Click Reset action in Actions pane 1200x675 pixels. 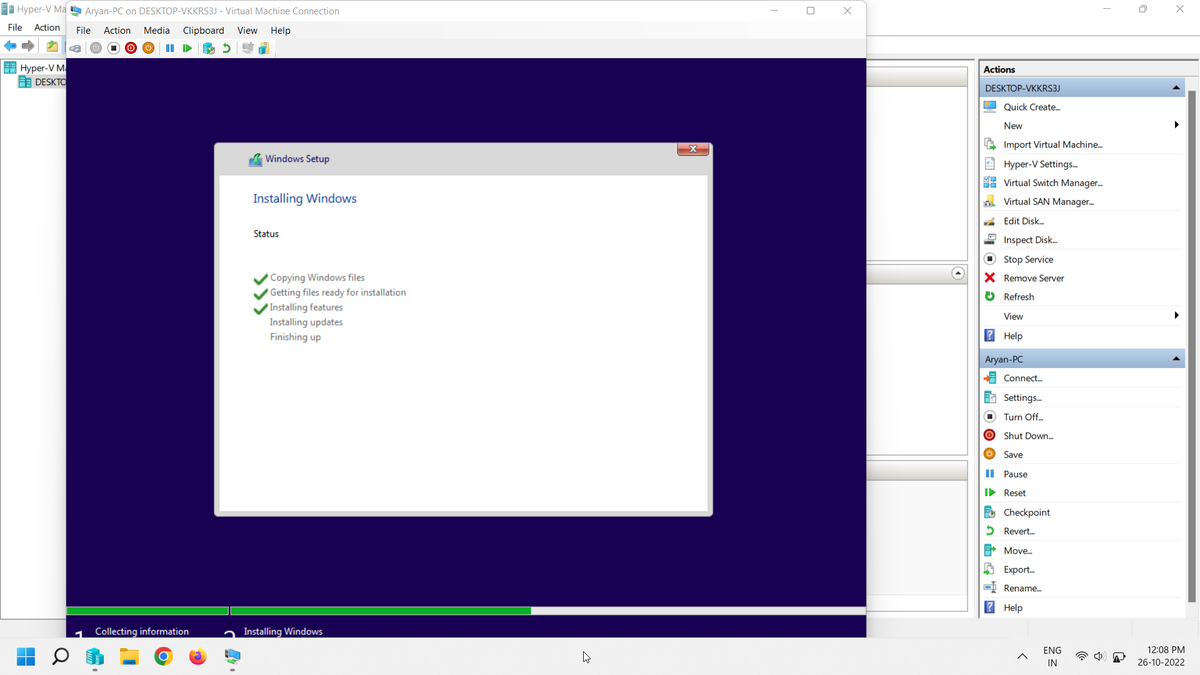point(1015,493)
